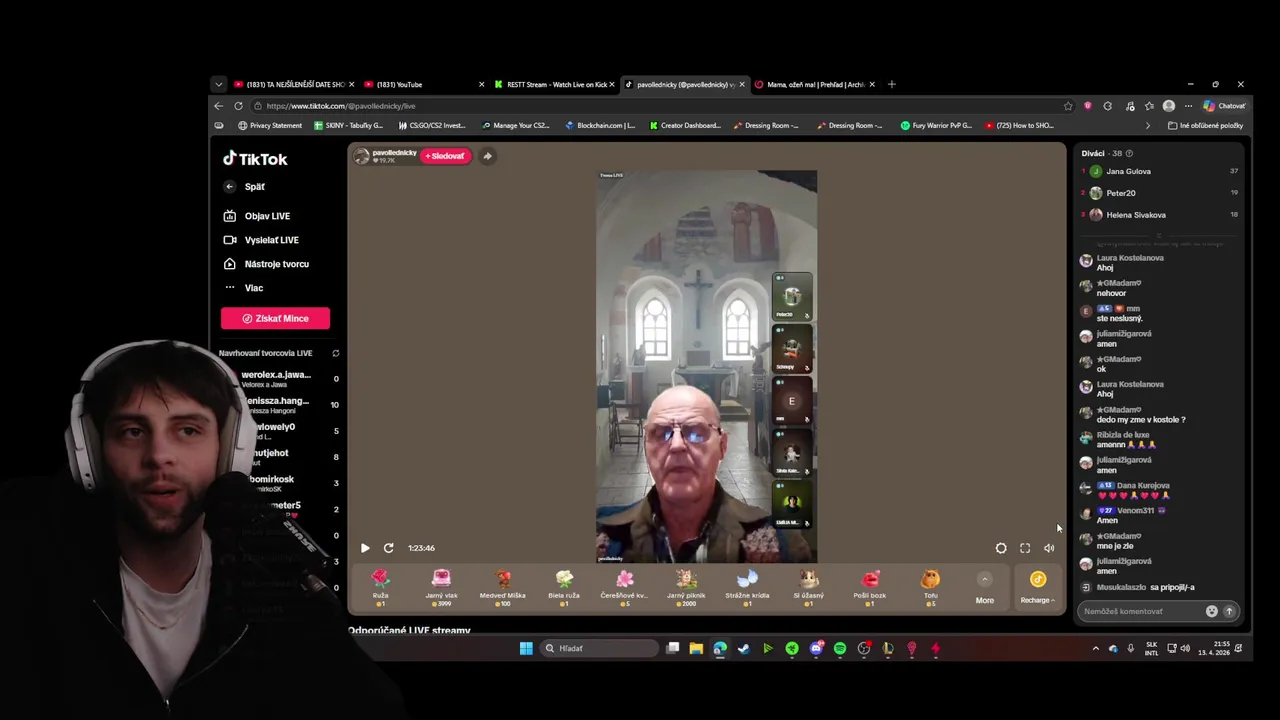Screen dimensions: 1280x720
Task: Select top viewer Jana Gulova
Action: click(1128, 172)
